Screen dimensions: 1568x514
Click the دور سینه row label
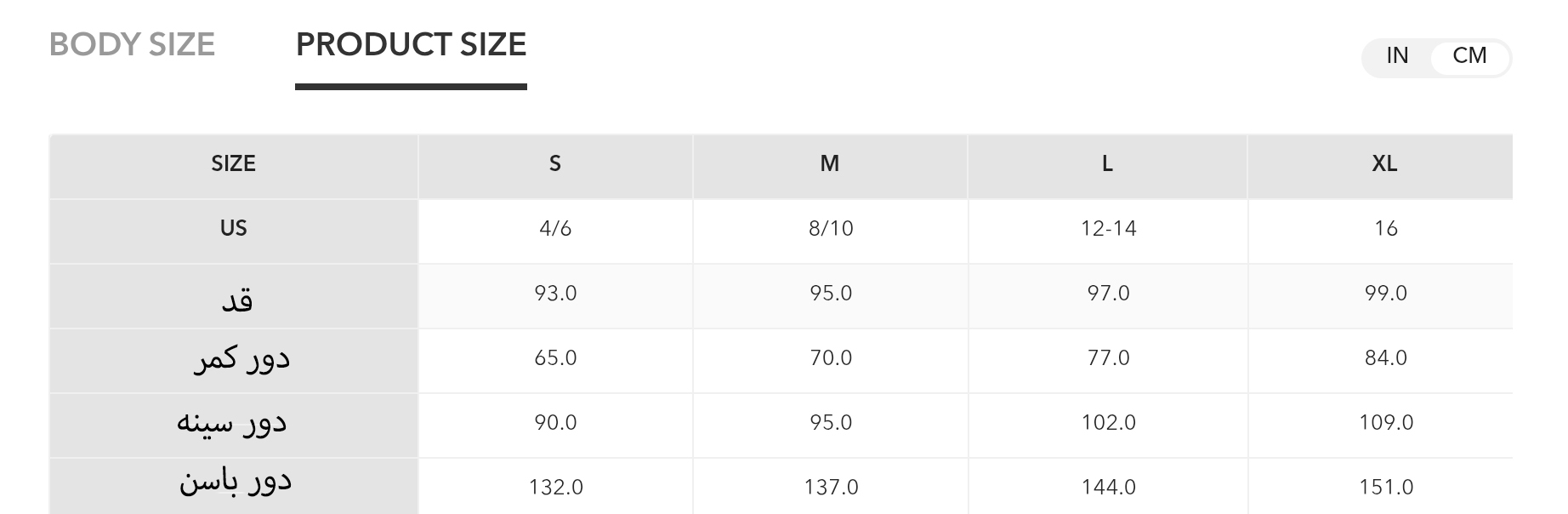(x=231, y=424)
